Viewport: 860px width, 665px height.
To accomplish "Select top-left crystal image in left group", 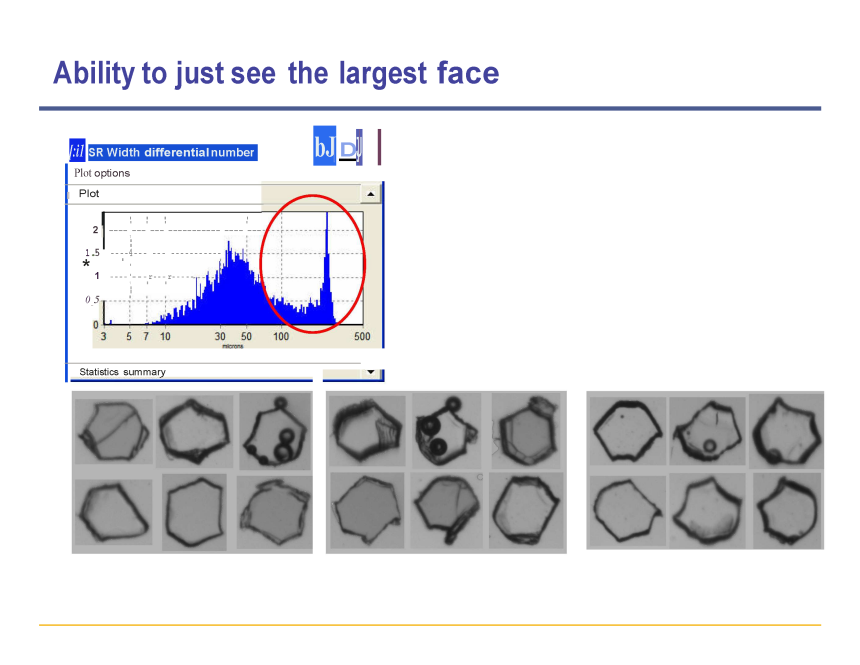I will coord(113,431).
